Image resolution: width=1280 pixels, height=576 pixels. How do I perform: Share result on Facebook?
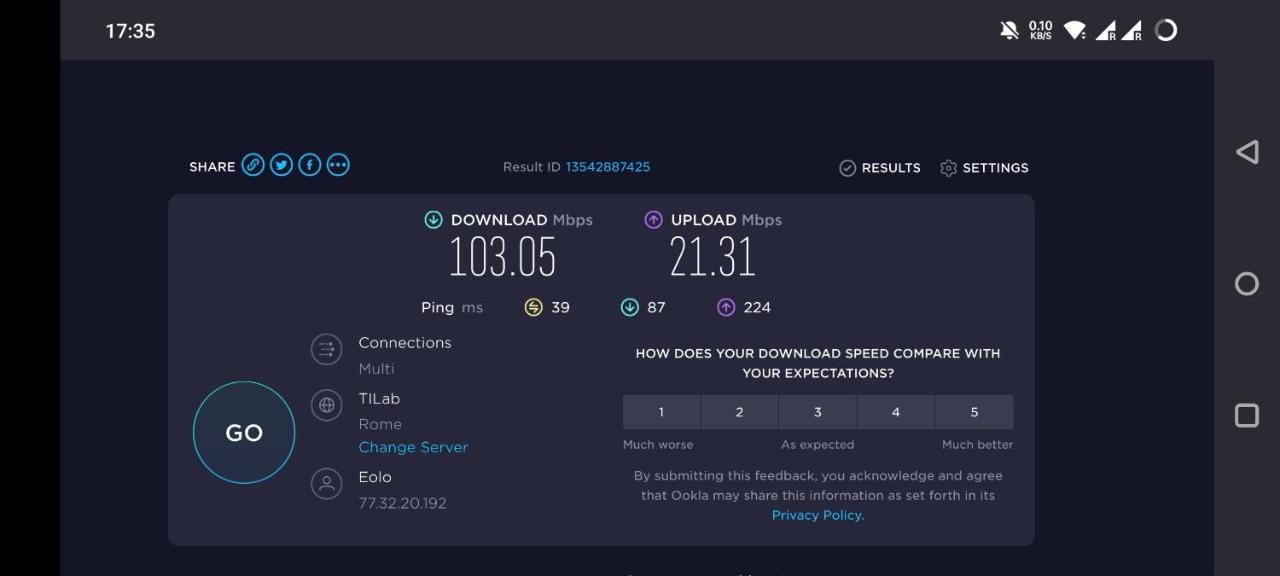click(310, 165)
